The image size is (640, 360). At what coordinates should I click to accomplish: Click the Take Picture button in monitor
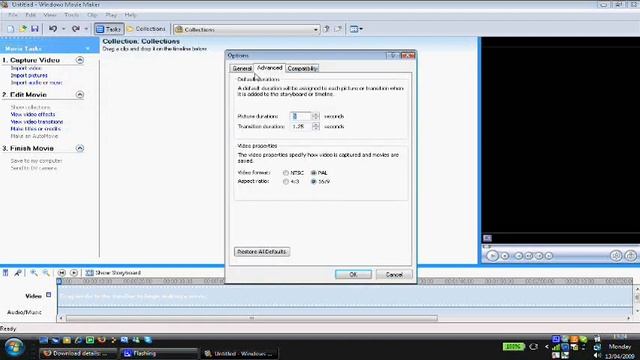pyautogui.click(x=631, y=256)
